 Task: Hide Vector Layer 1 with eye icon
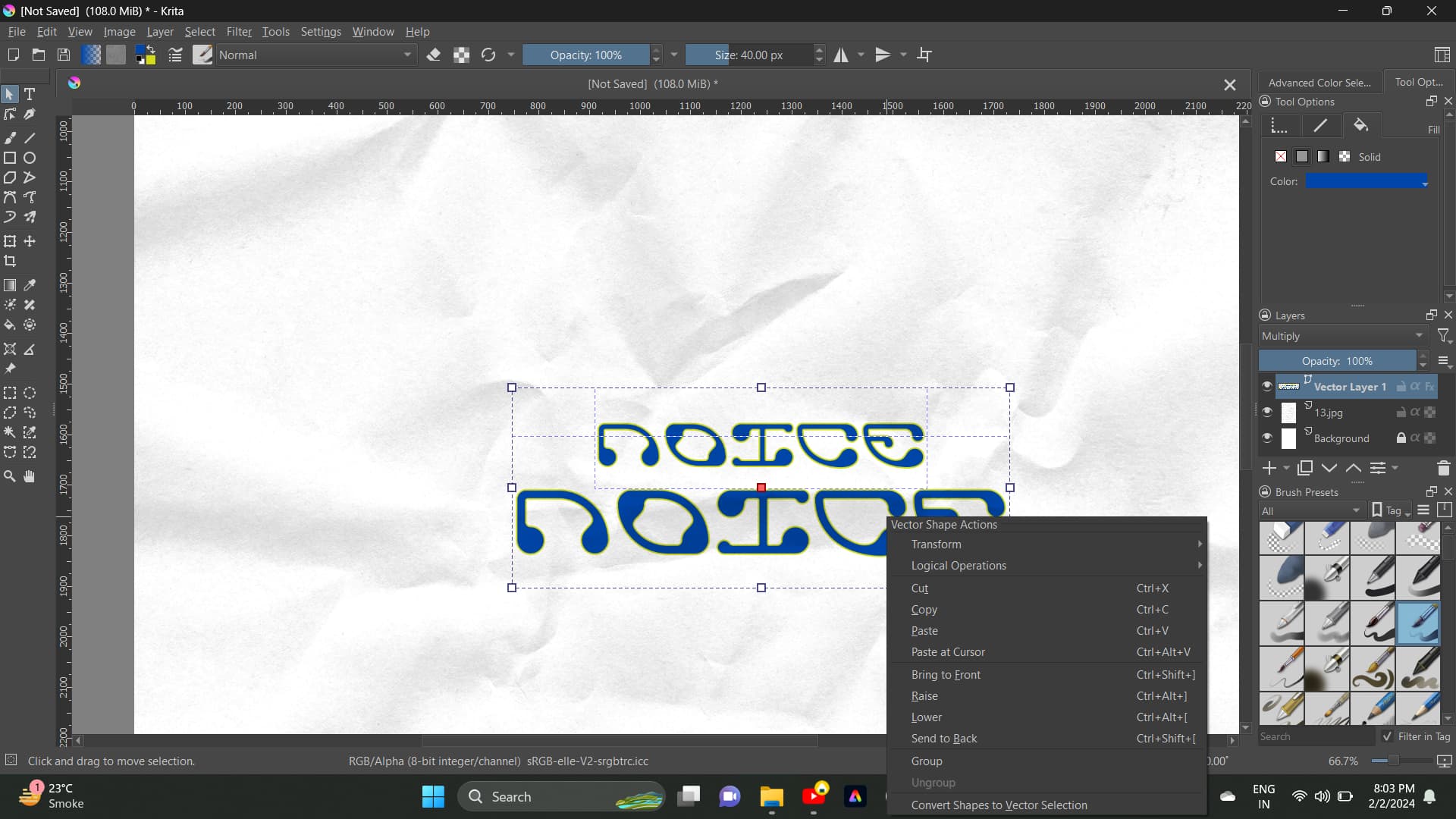pyautogui.click(x=1267, y=386)
